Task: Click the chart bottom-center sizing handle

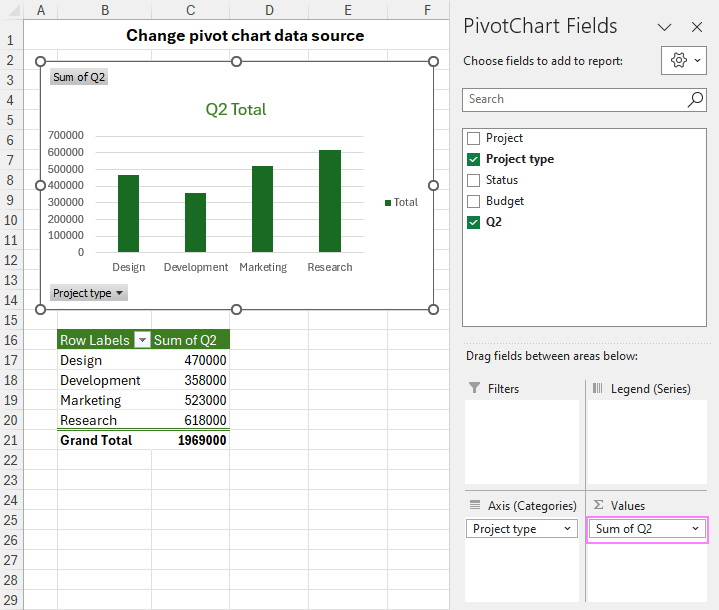Action: 236,310
